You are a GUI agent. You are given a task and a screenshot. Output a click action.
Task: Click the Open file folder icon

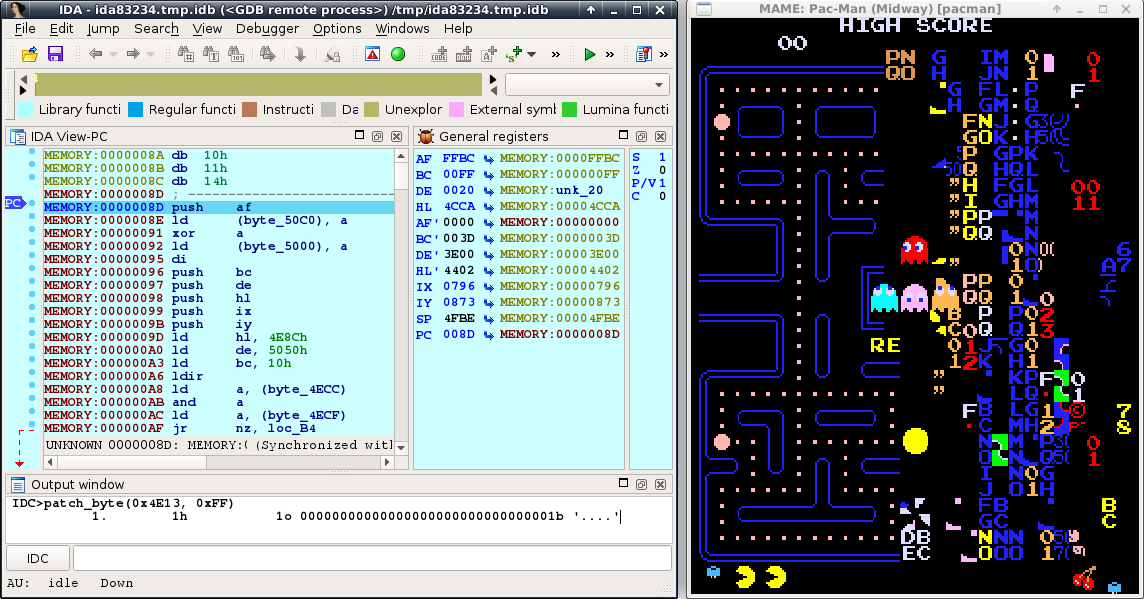coord(29,54)
